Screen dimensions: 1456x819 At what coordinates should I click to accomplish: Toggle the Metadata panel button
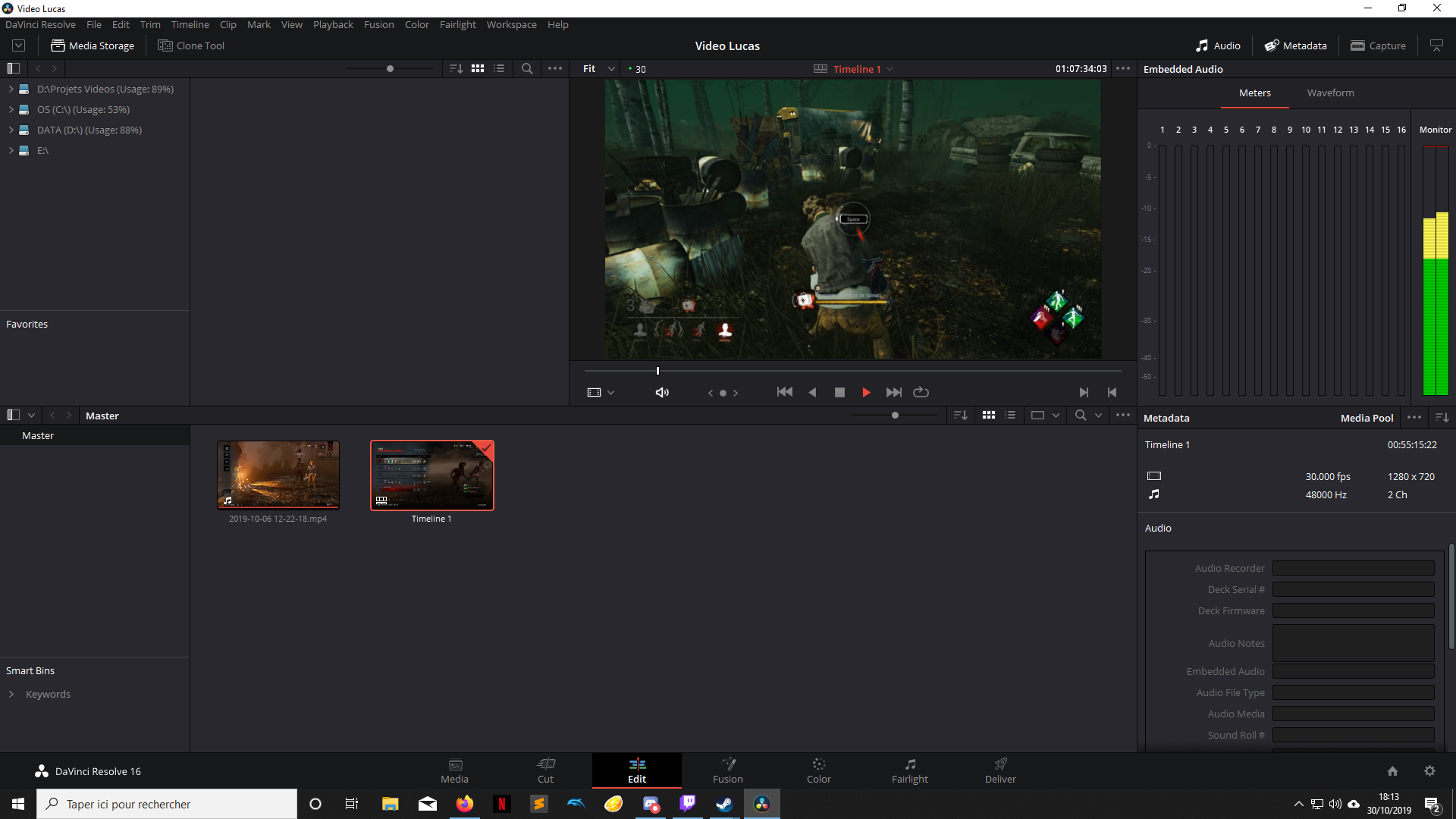pyautogui.click(x=1295, y=45)
